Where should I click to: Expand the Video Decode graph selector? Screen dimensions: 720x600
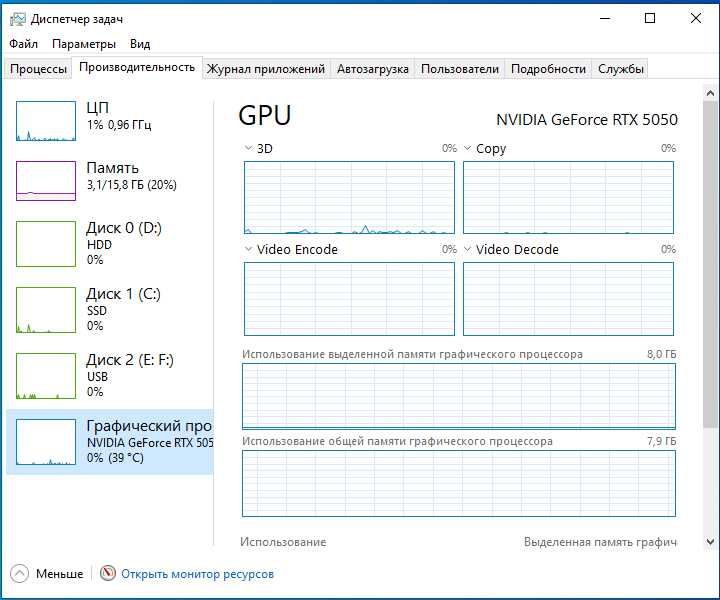[x=468, y=249]
